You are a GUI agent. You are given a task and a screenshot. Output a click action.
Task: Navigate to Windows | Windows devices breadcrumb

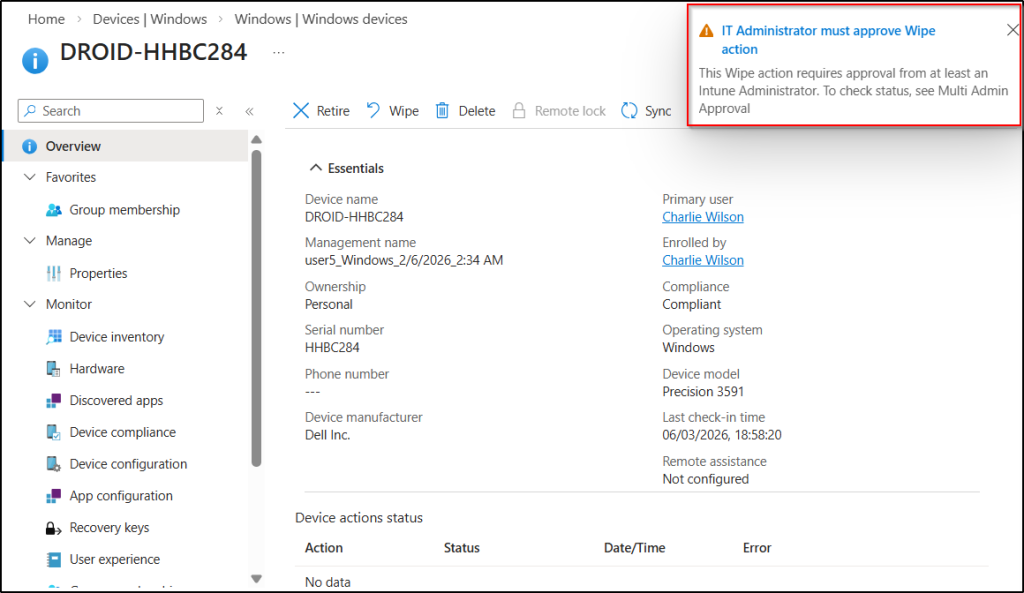pos(321,18)
